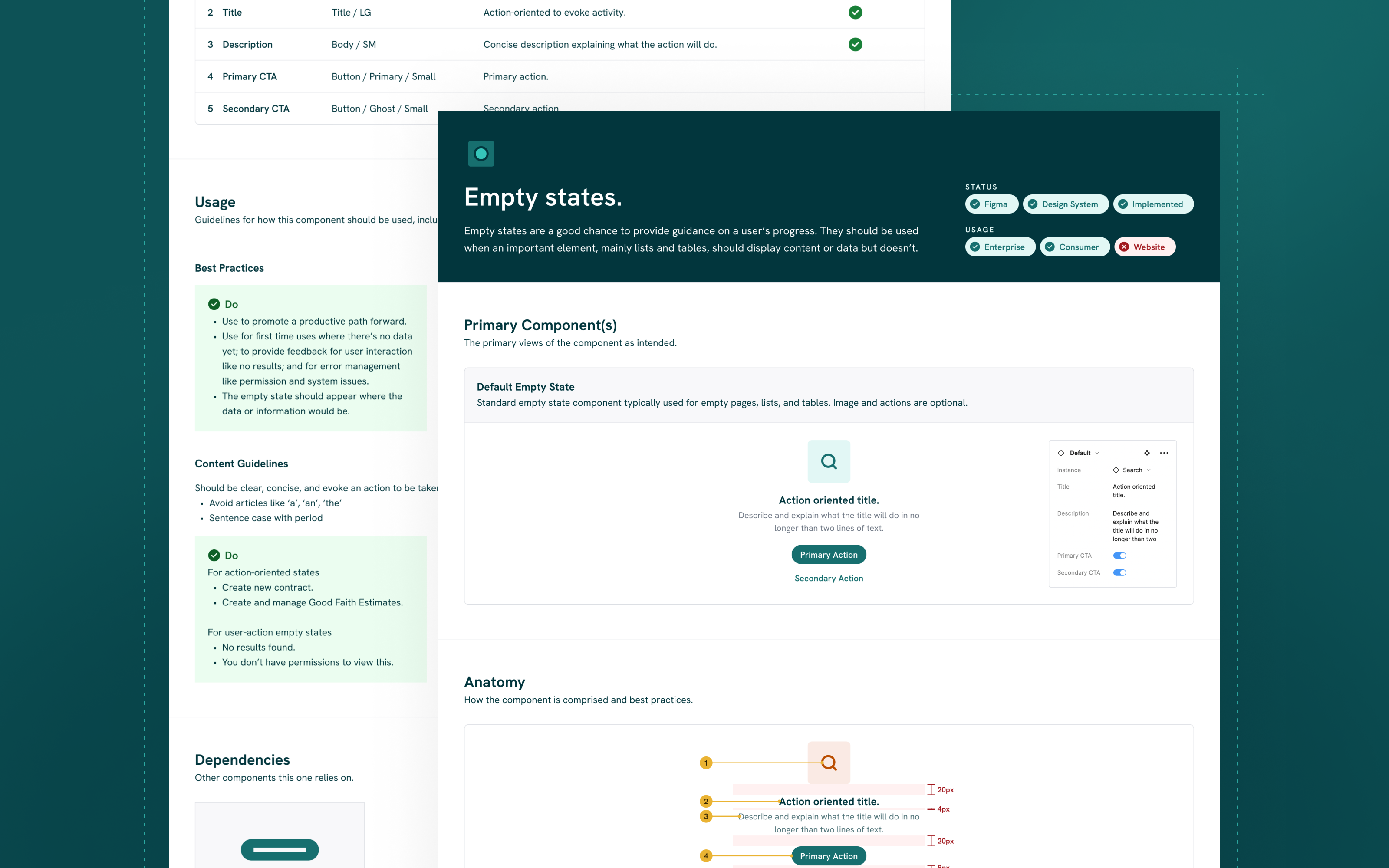
Task: Toggle the Secondary CTA switch off
Action: click(1119, 573)
